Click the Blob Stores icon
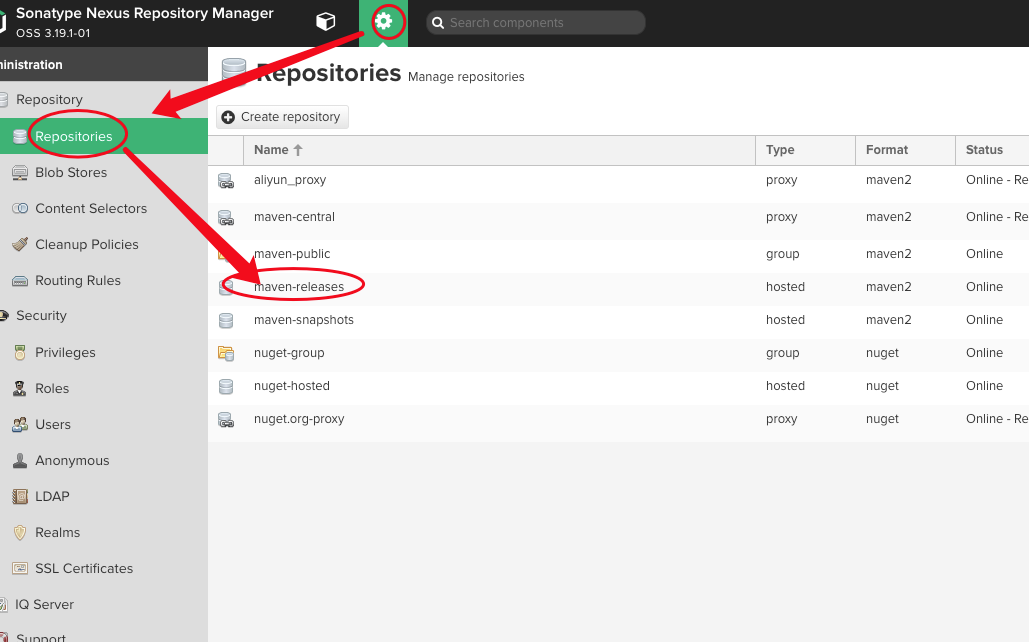Viewport: 1029px width, 642px height. [20, 173]
